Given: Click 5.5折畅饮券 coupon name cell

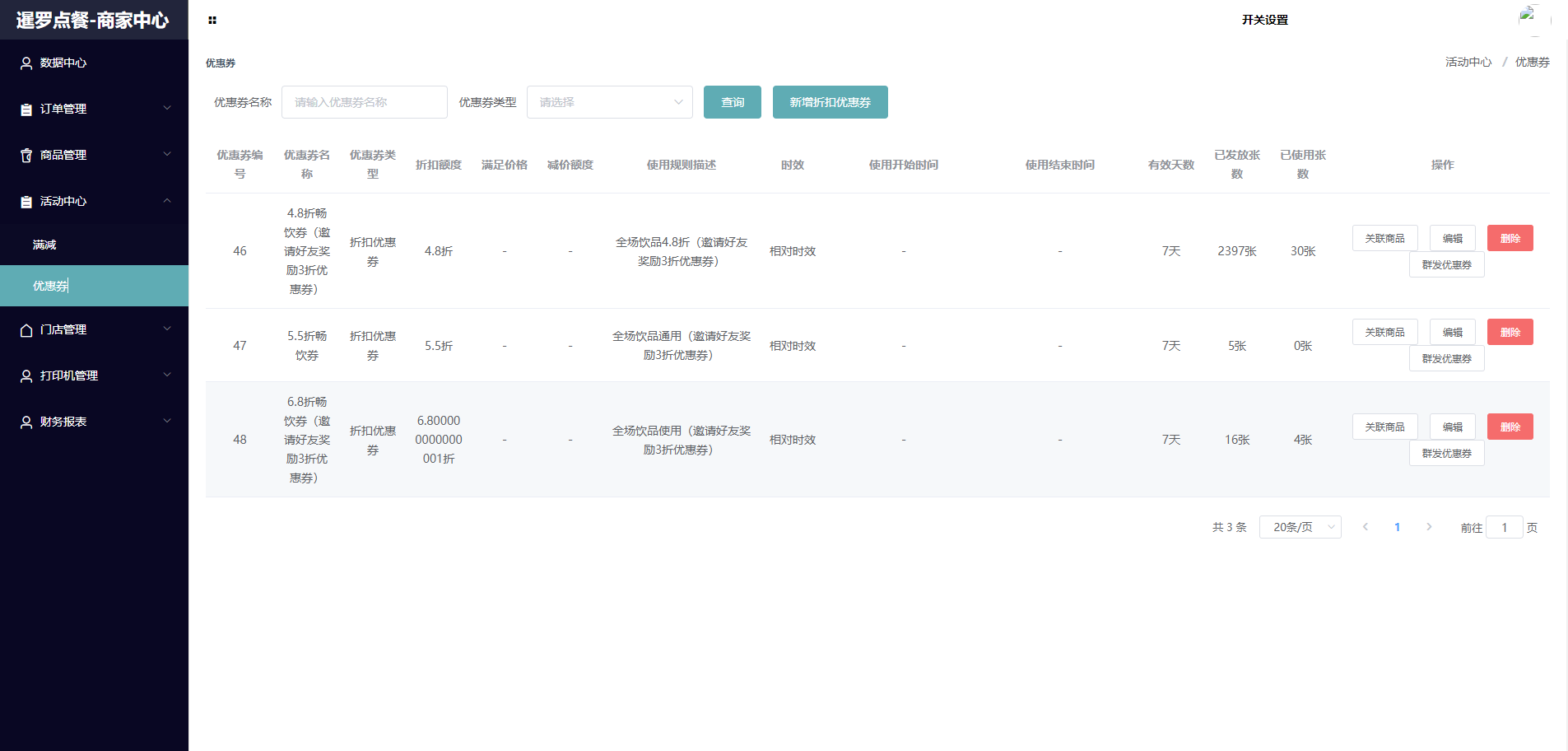Looking at the screenshot, I should pos(307,346).
